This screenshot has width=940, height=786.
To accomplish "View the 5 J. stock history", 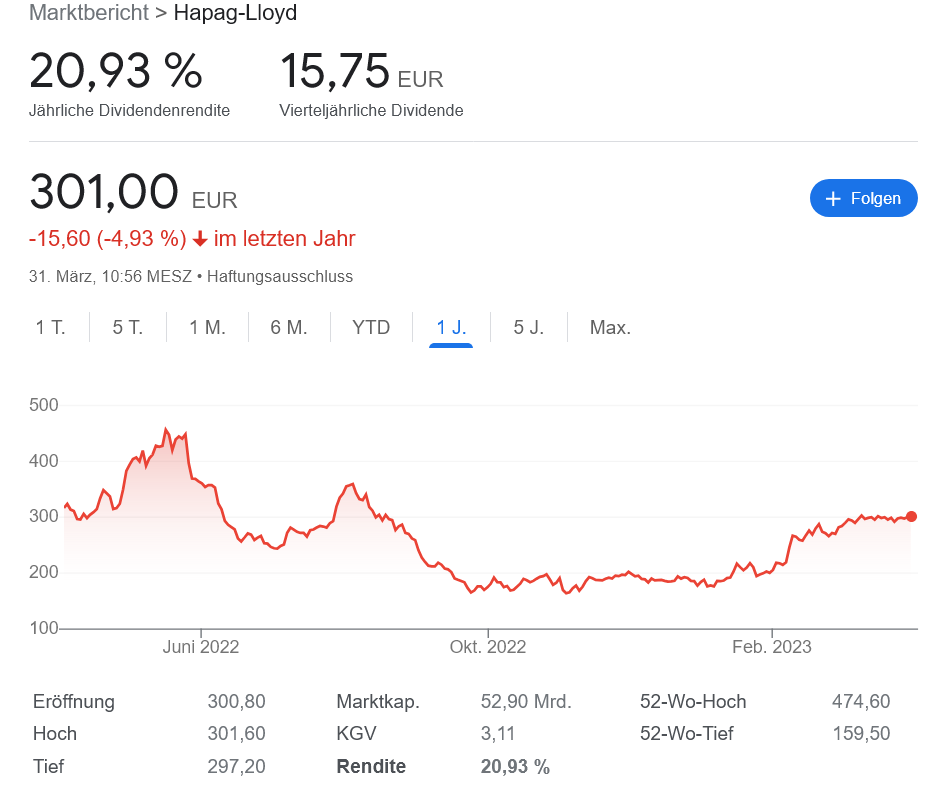I will point(528,327).
